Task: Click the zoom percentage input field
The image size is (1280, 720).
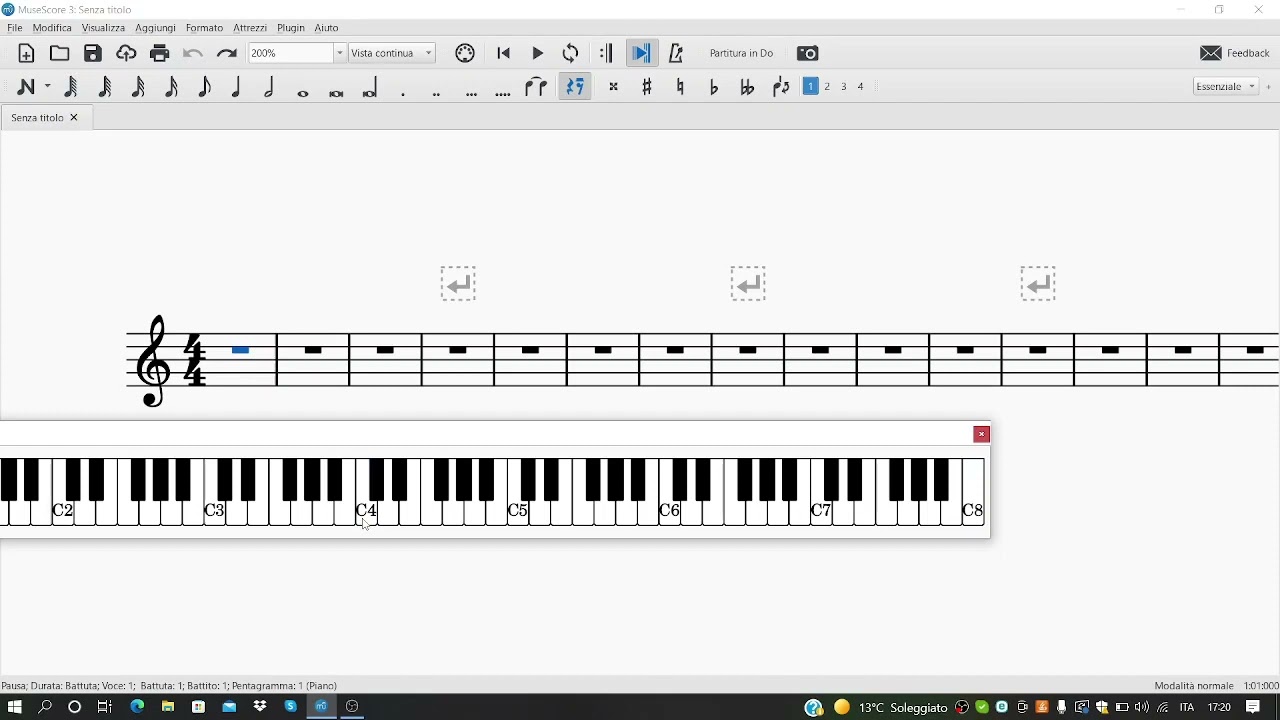Action: [290, 53]
